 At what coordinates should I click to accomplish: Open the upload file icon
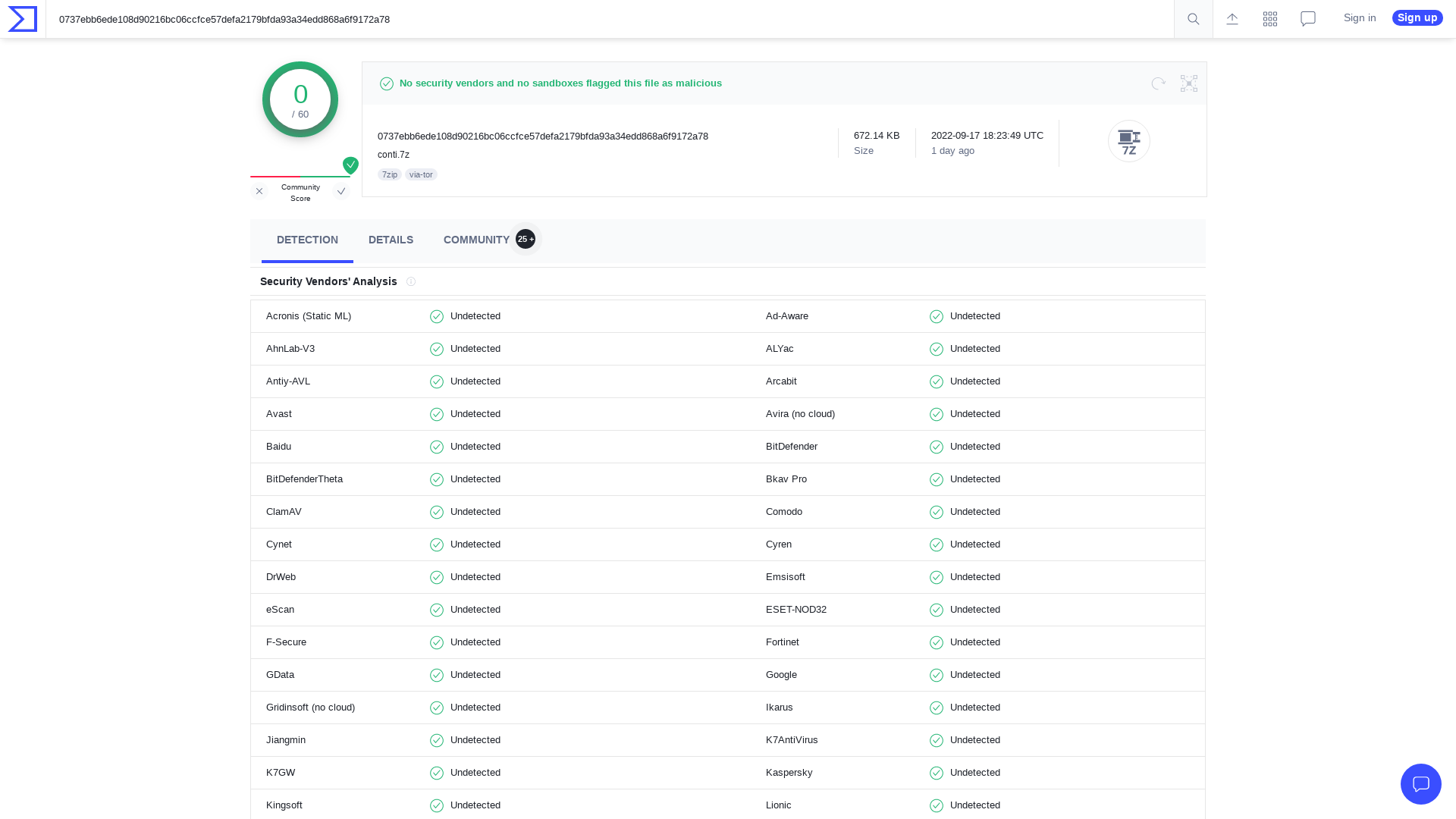[x=1232, y=19]
